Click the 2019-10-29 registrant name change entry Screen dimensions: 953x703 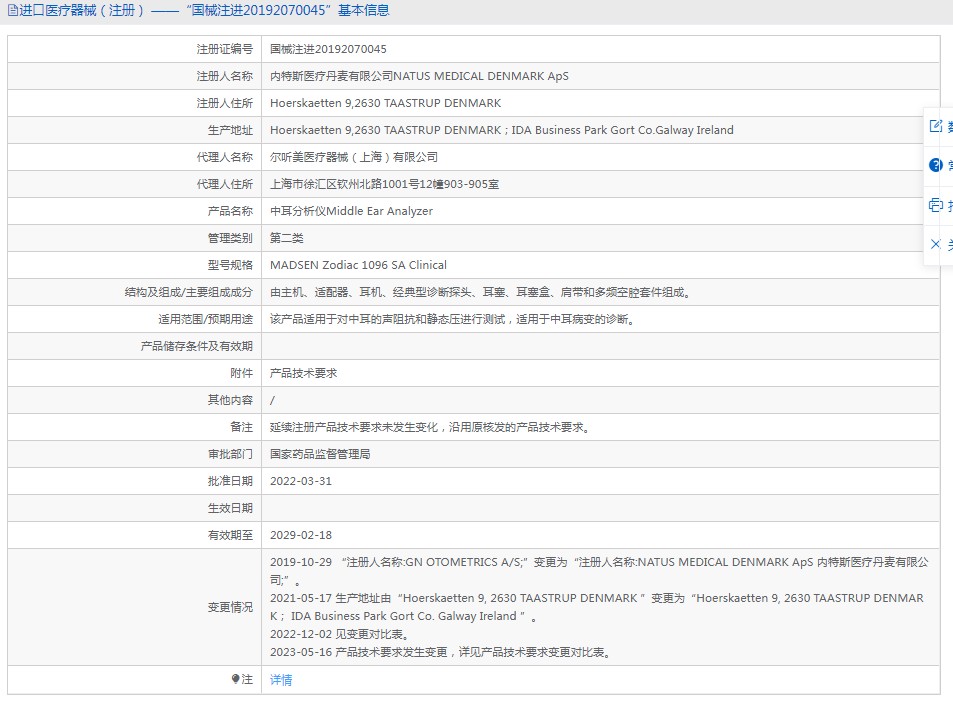pyautogui.click(x=599, y=571)
